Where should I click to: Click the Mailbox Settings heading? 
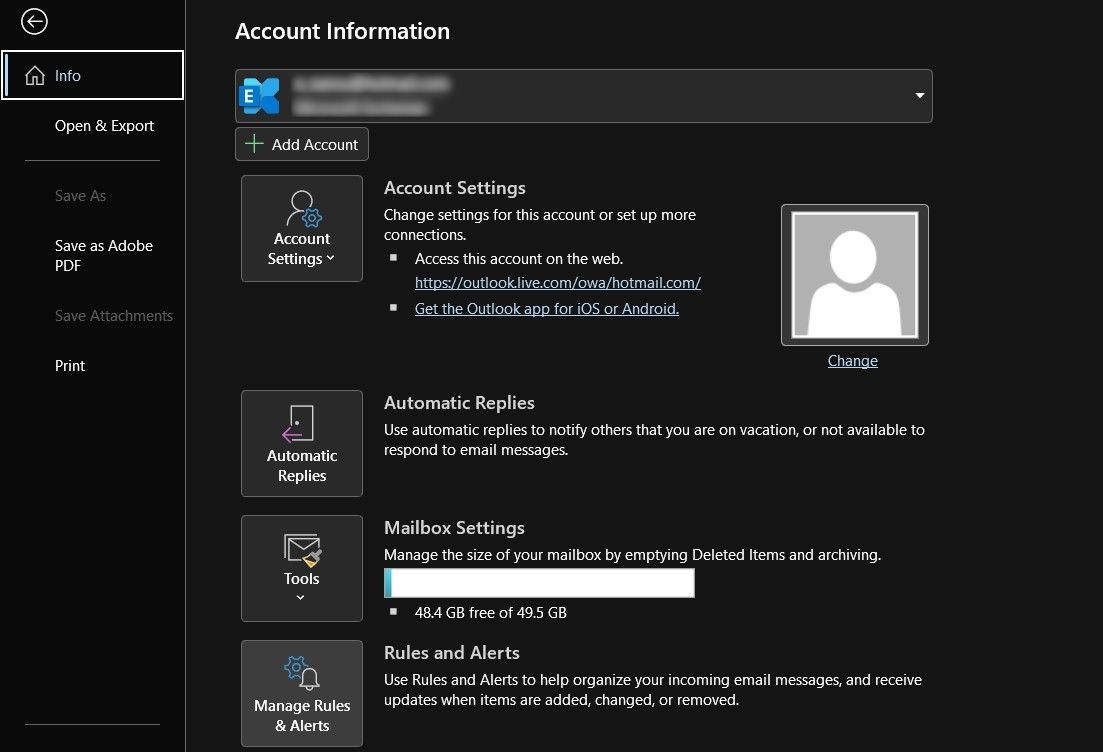point(454,528)
